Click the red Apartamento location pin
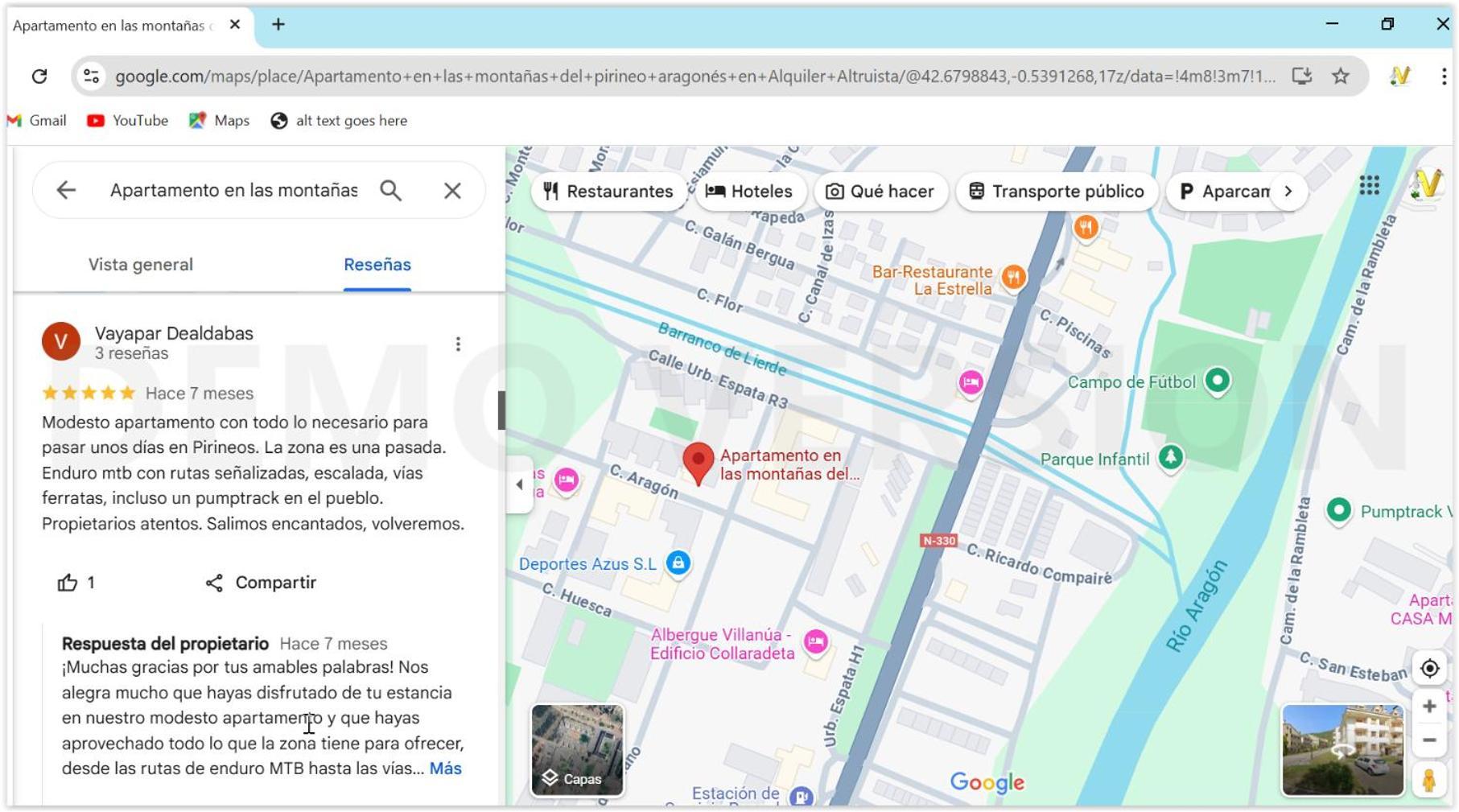 pos(698,464)
